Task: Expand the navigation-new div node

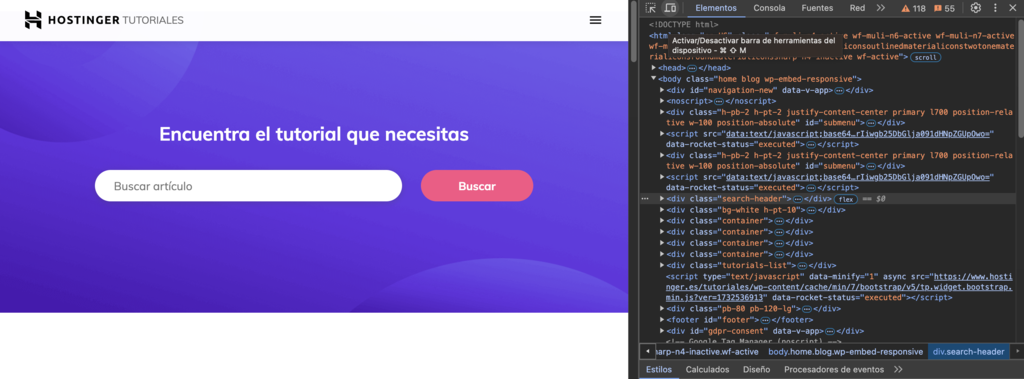Action: 662,90
